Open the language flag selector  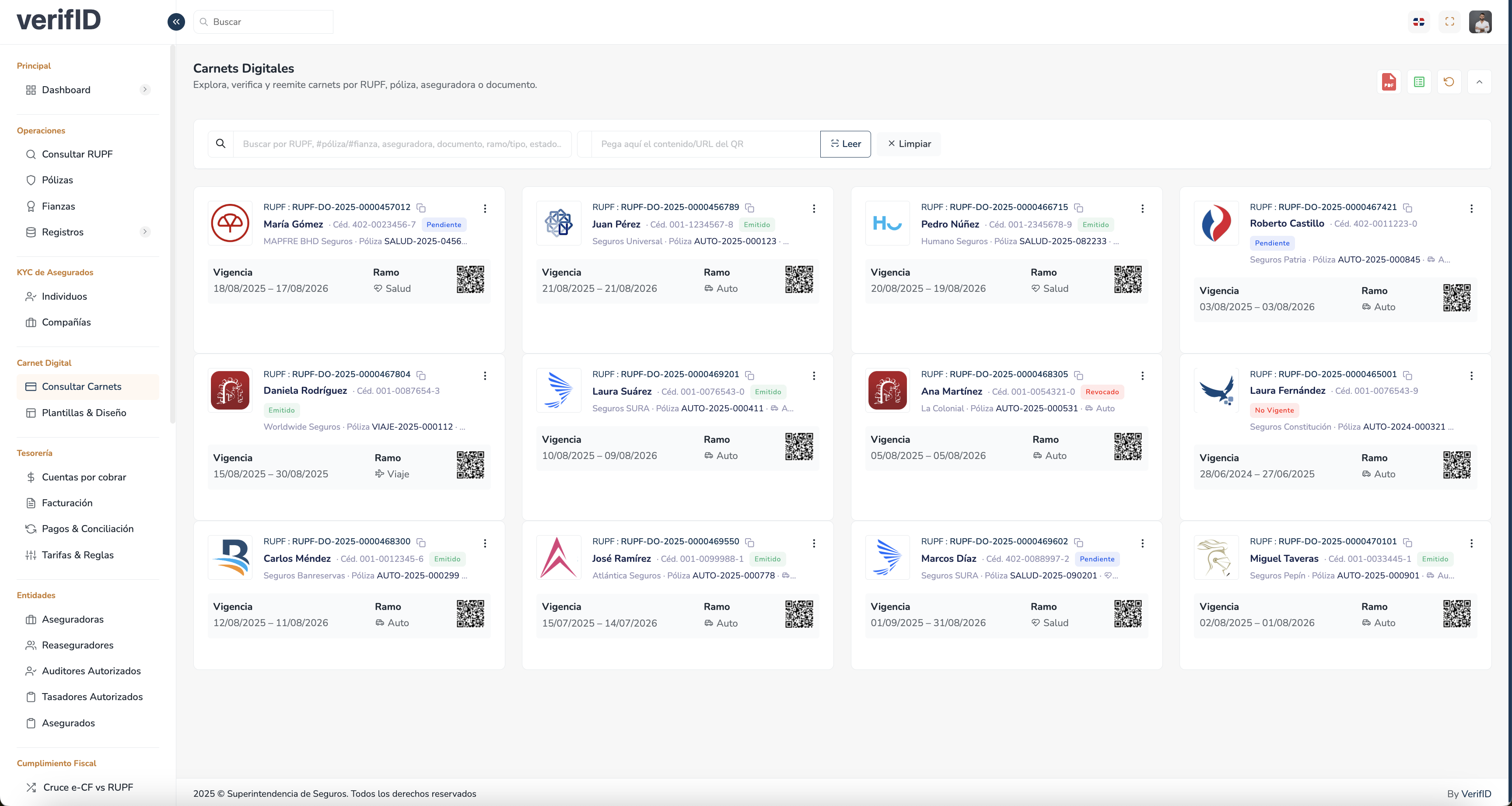click(x=1419, y=22)
